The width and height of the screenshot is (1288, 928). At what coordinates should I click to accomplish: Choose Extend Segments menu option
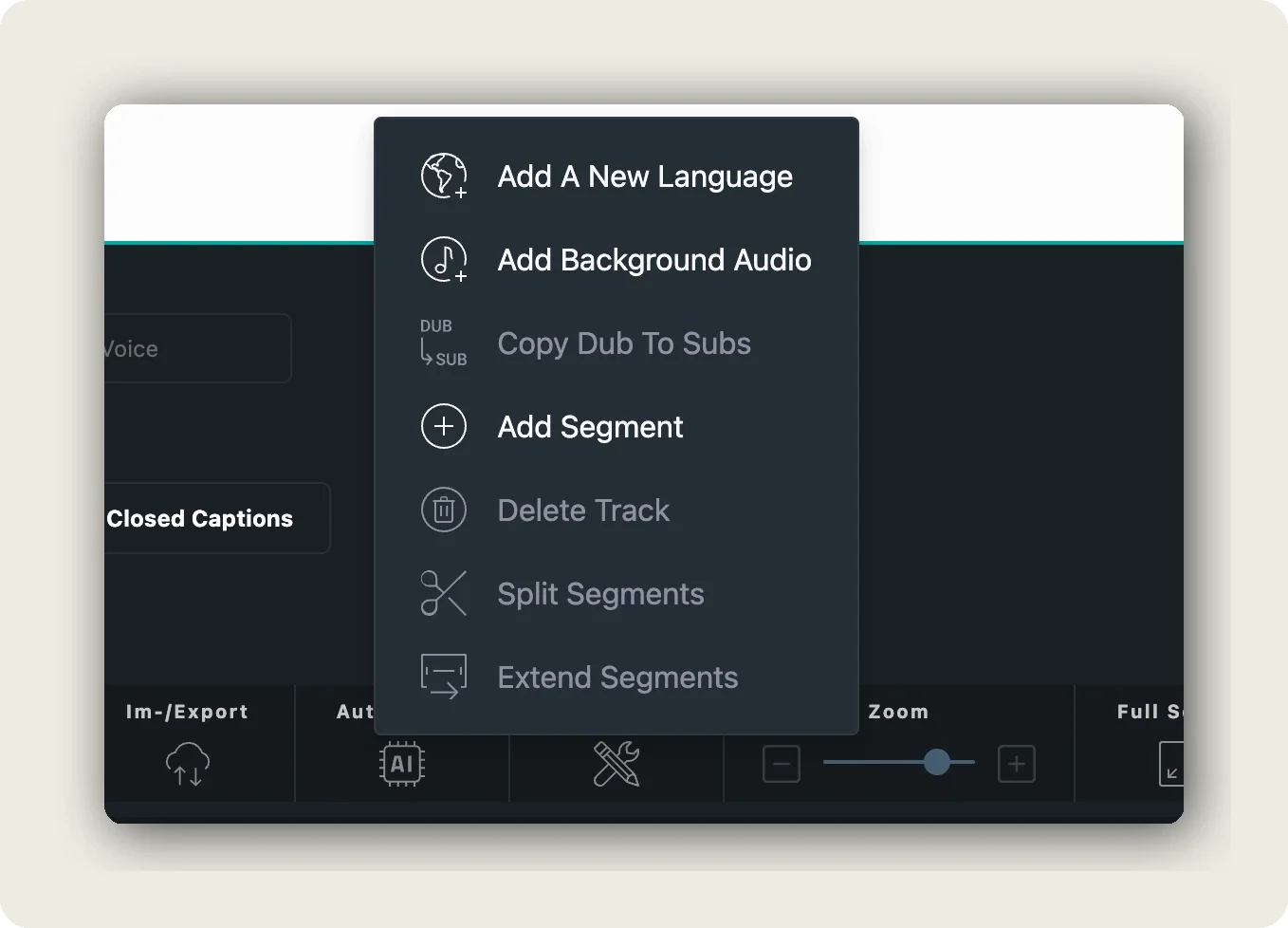[x=616, y=677]
